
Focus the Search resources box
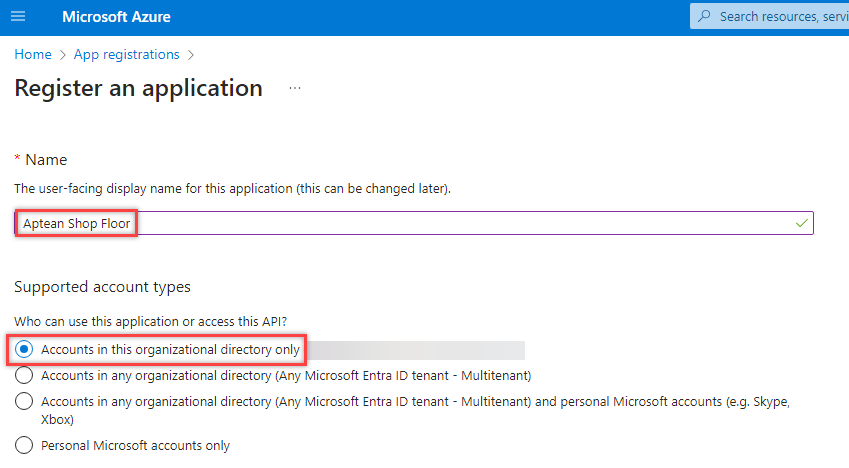pyautogui.click(x=780, y=16)
